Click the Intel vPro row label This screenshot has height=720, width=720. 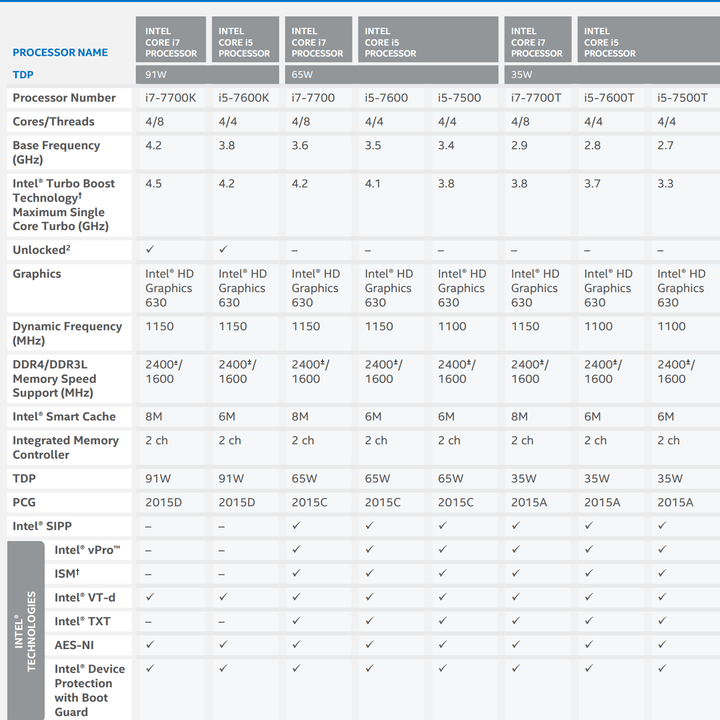(87, 550)
